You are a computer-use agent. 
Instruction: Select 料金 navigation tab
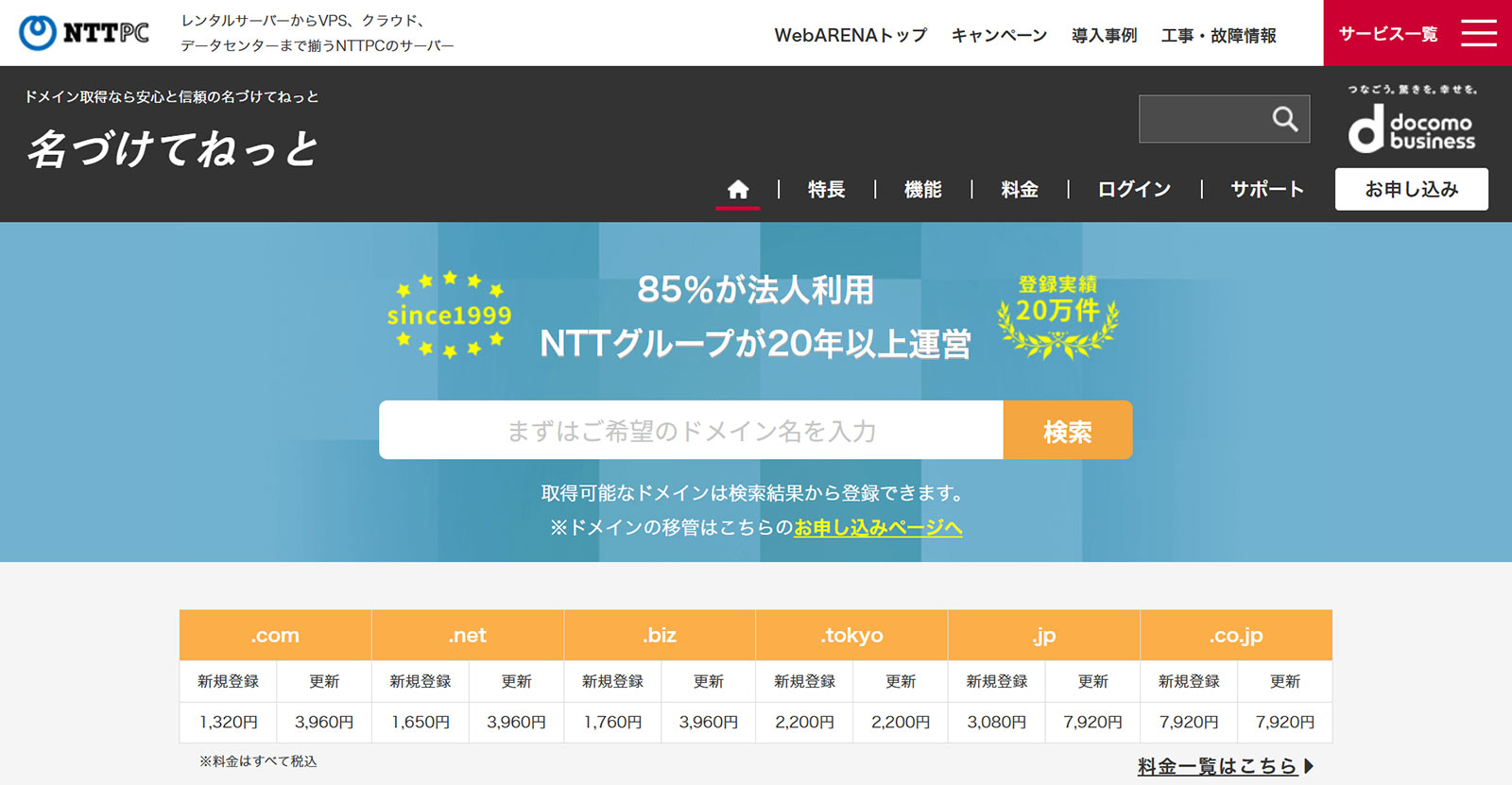click(1020, 189)
